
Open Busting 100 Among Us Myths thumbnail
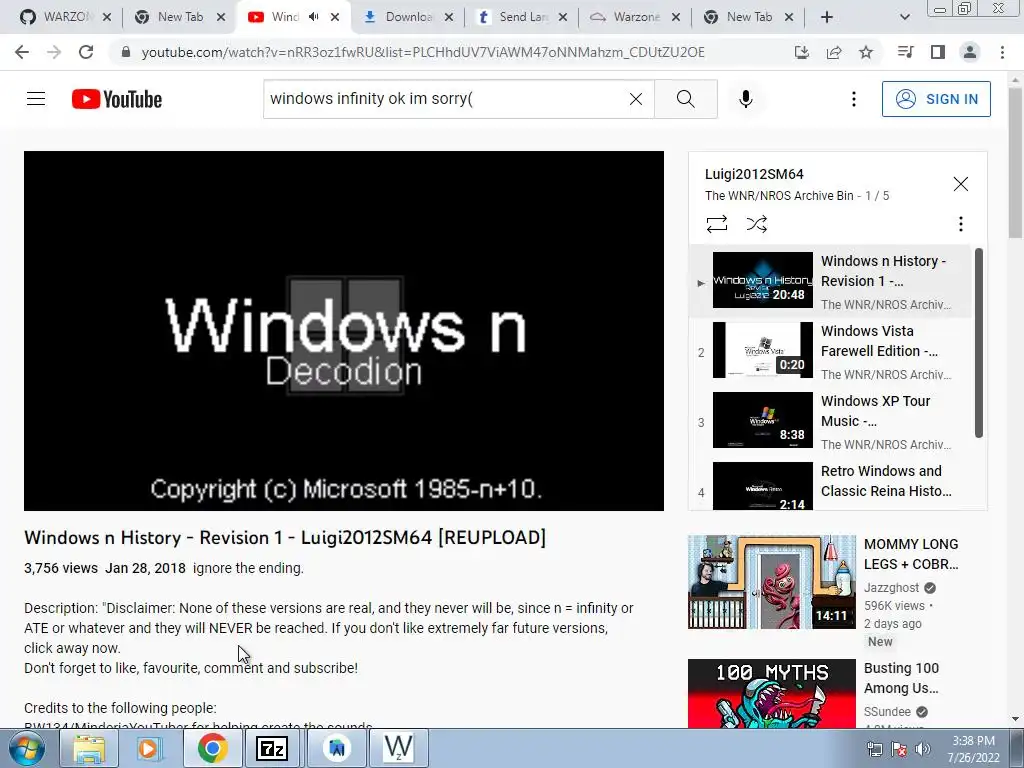coord(771,694)
